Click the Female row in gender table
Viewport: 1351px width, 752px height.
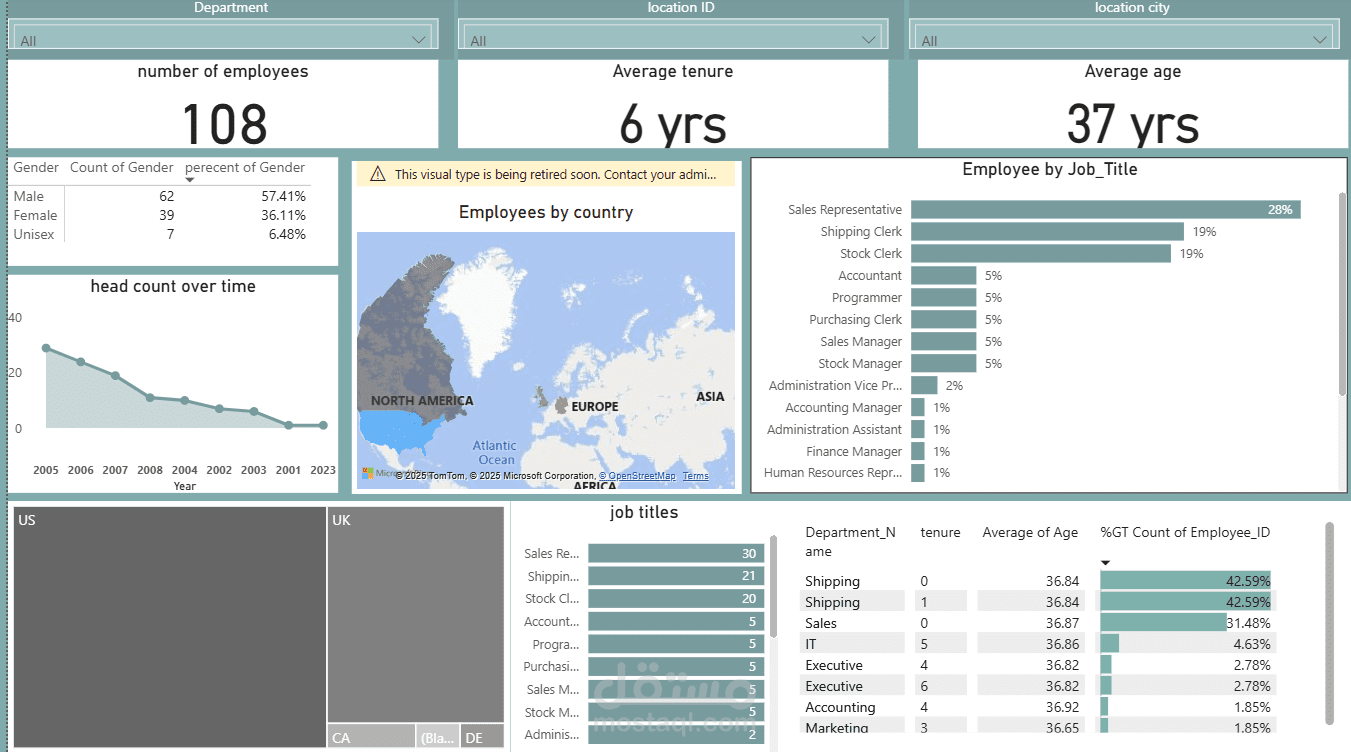point(160,216)
